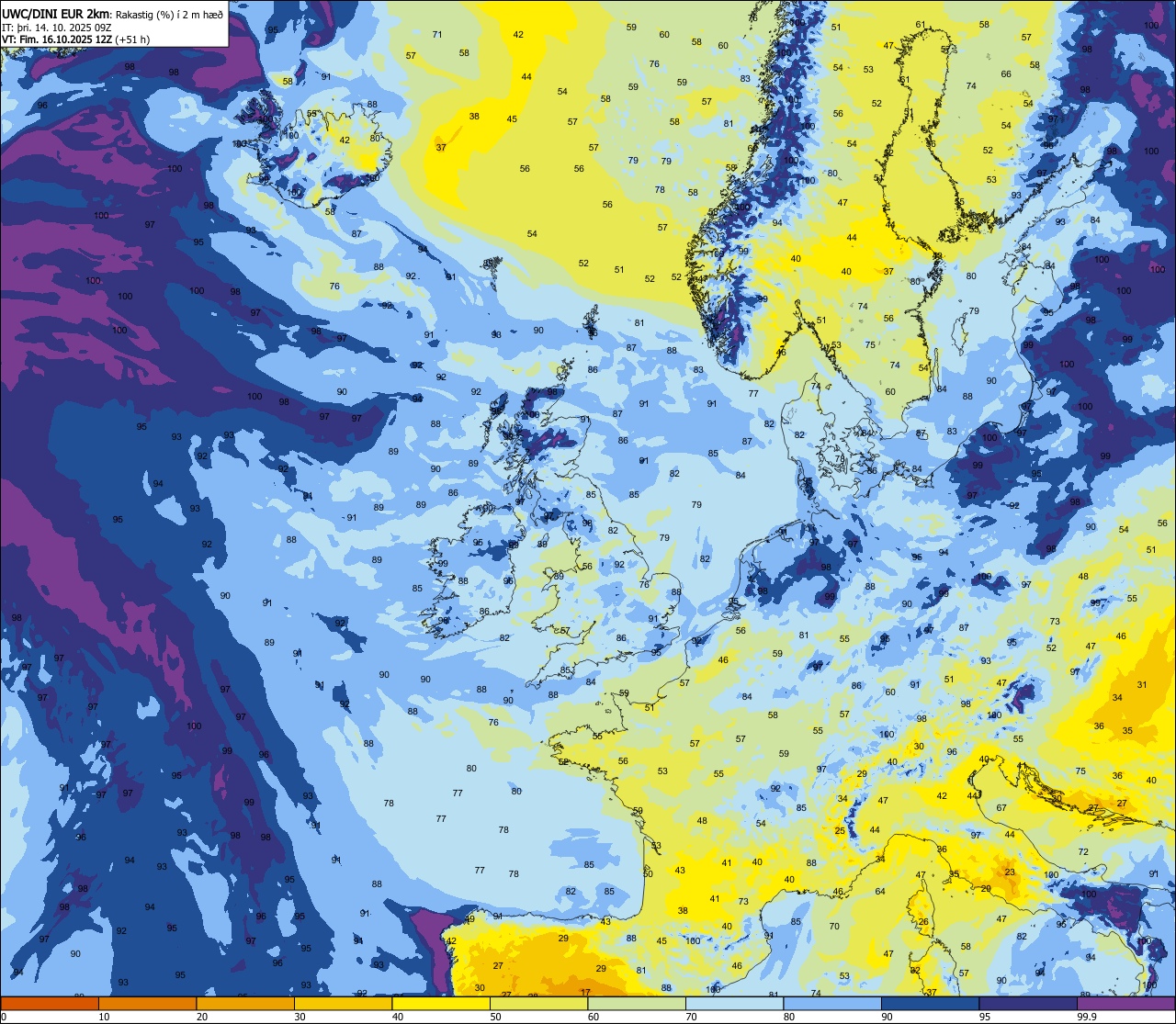This screenshot has height=1024, width=1176.
Task: Click the humidity value 23 over Italy
Action: click(x=1010, y=872)
